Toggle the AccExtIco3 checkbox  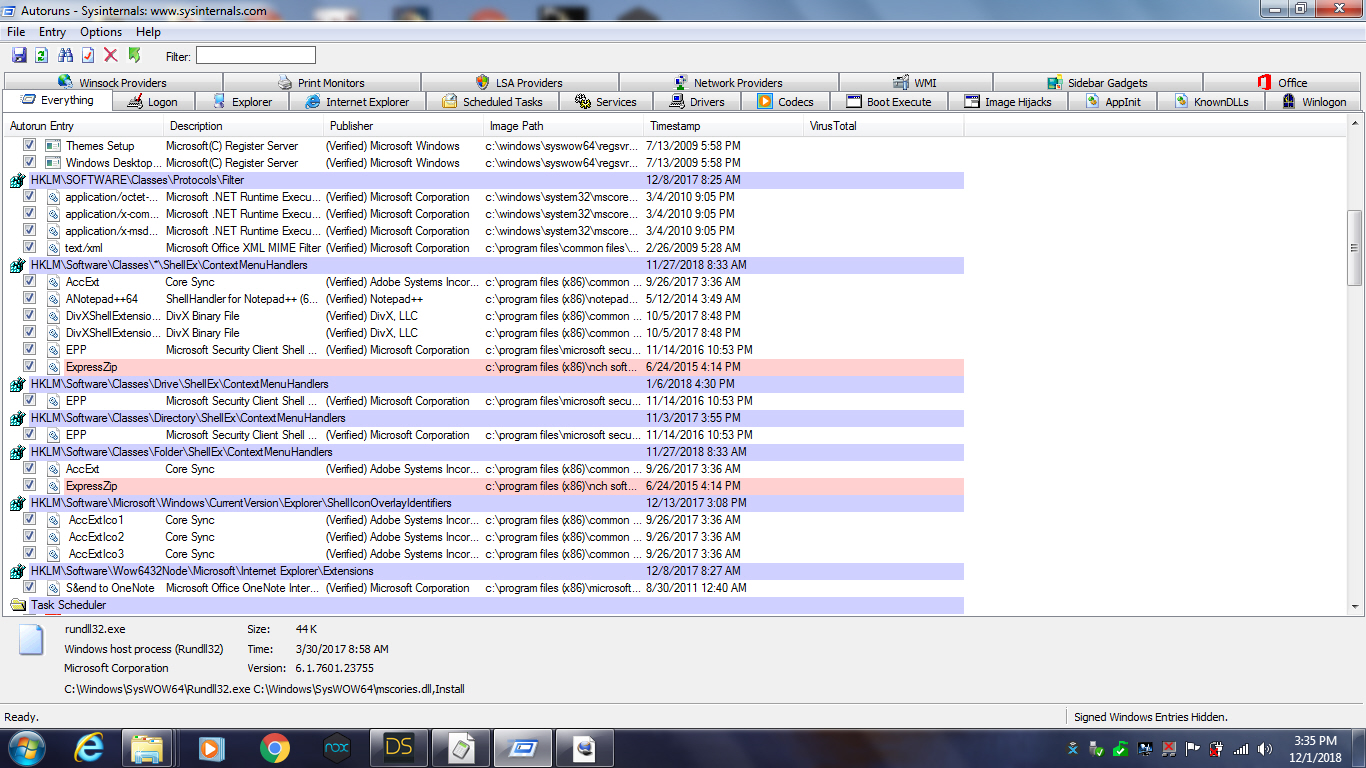coord(30,554)
